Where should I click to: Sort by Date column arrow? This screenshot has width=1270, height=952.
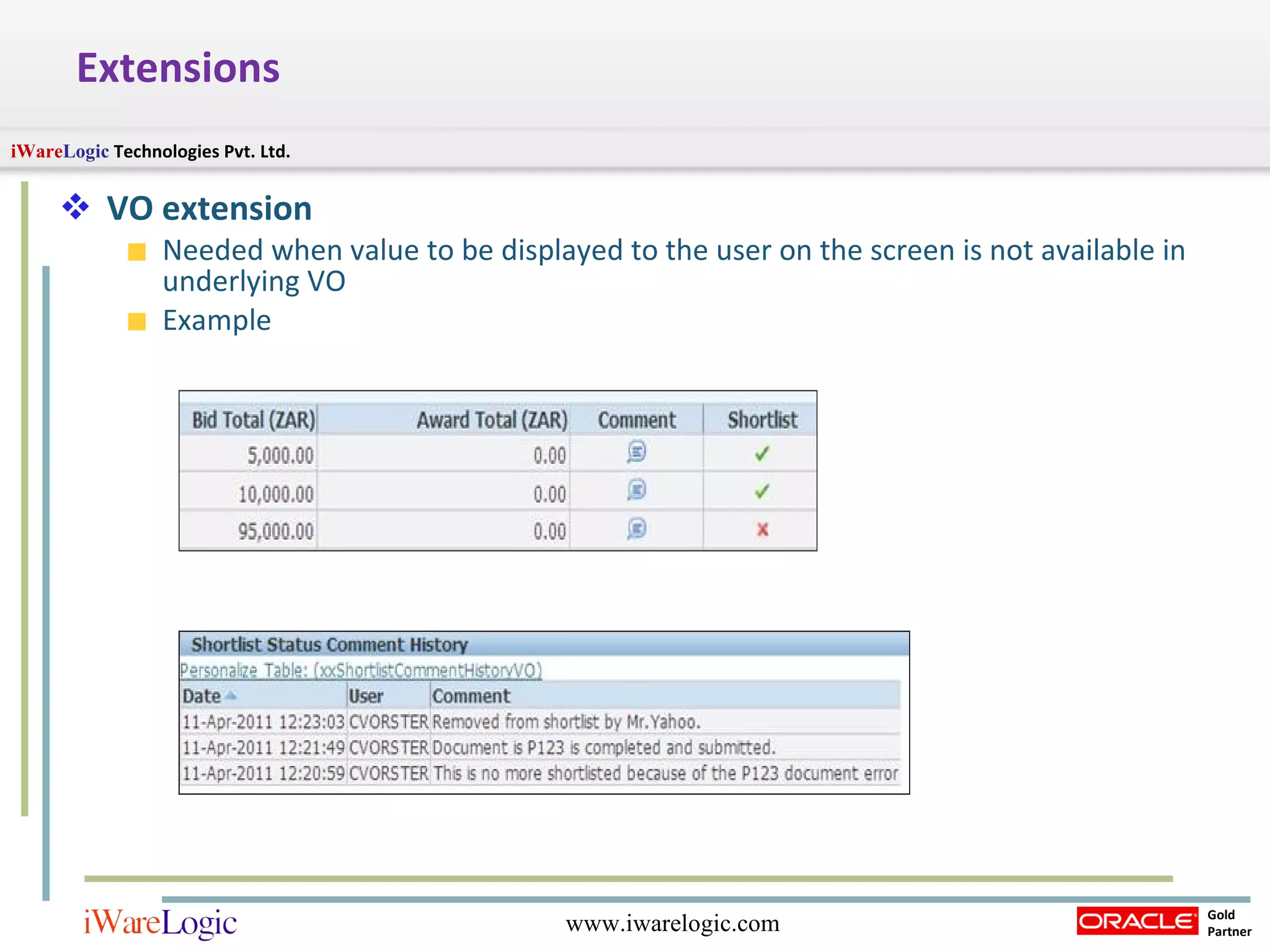pos(231,696)
